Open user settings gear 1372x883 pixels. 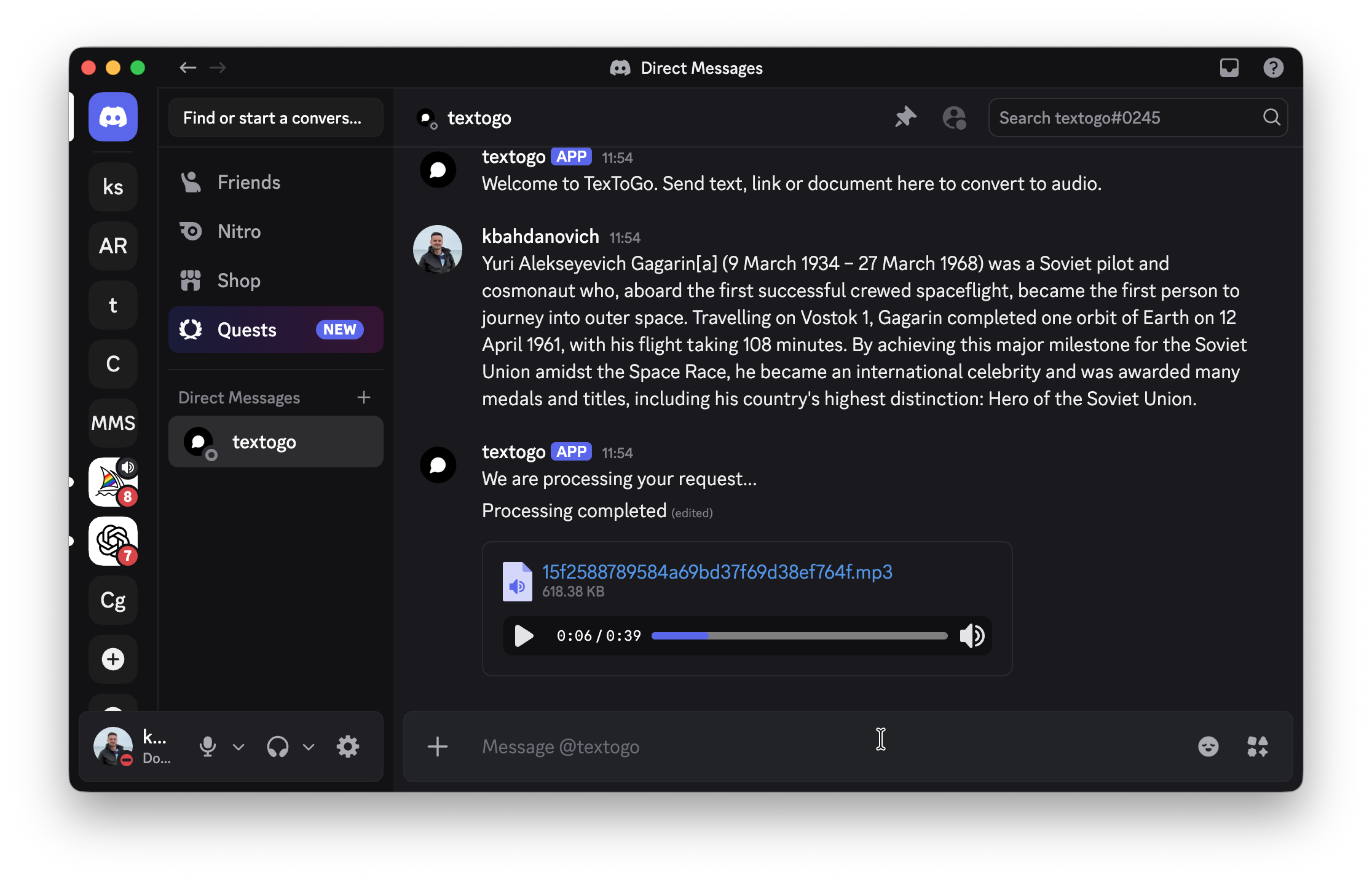pos(348,746)
